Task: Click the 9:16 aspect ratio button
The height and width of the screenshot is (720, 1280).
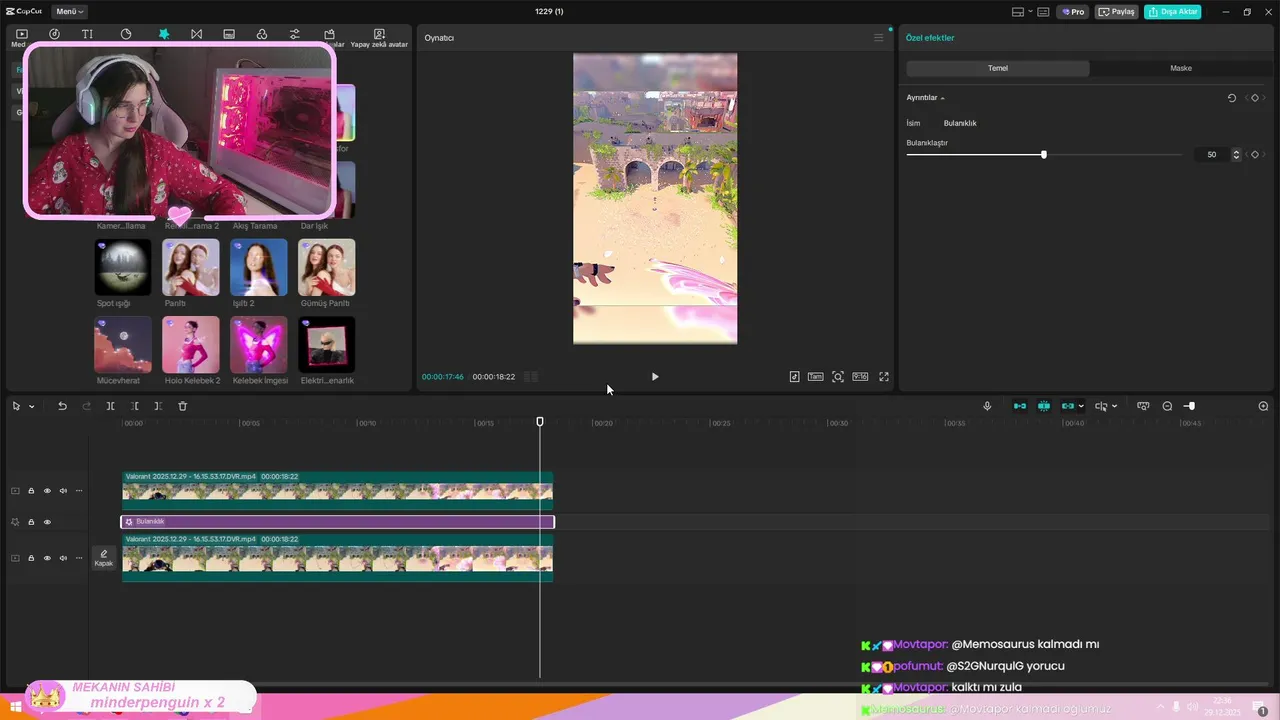Action: point(860,377)
